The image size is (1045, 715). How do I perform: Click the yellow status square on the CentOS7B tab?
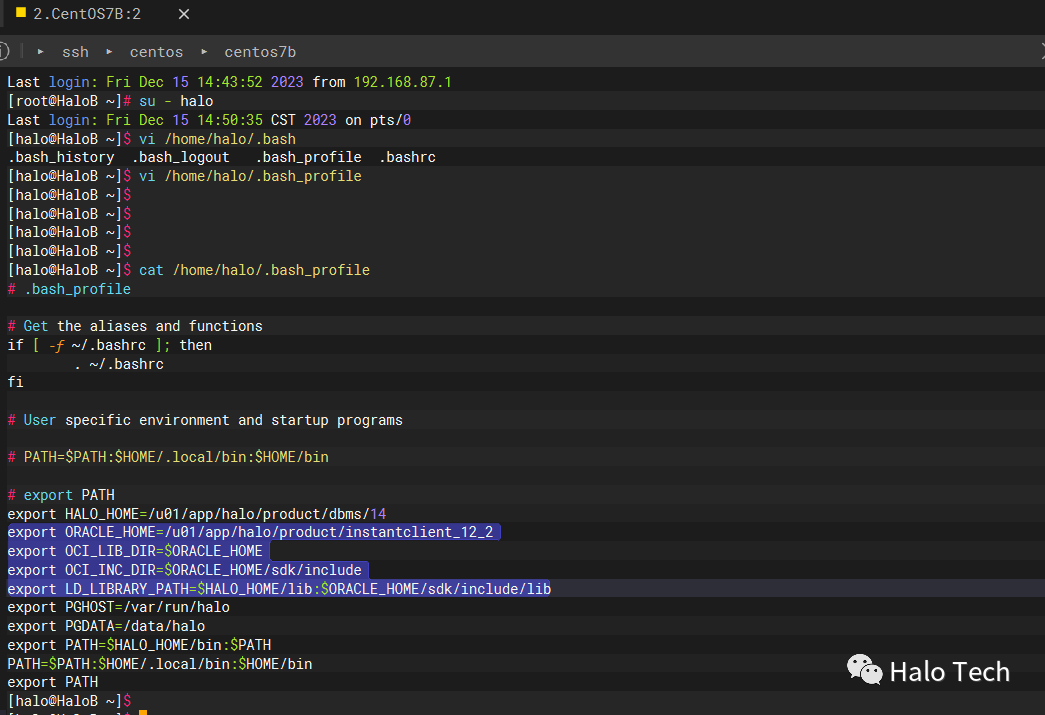tap(21, 14)
